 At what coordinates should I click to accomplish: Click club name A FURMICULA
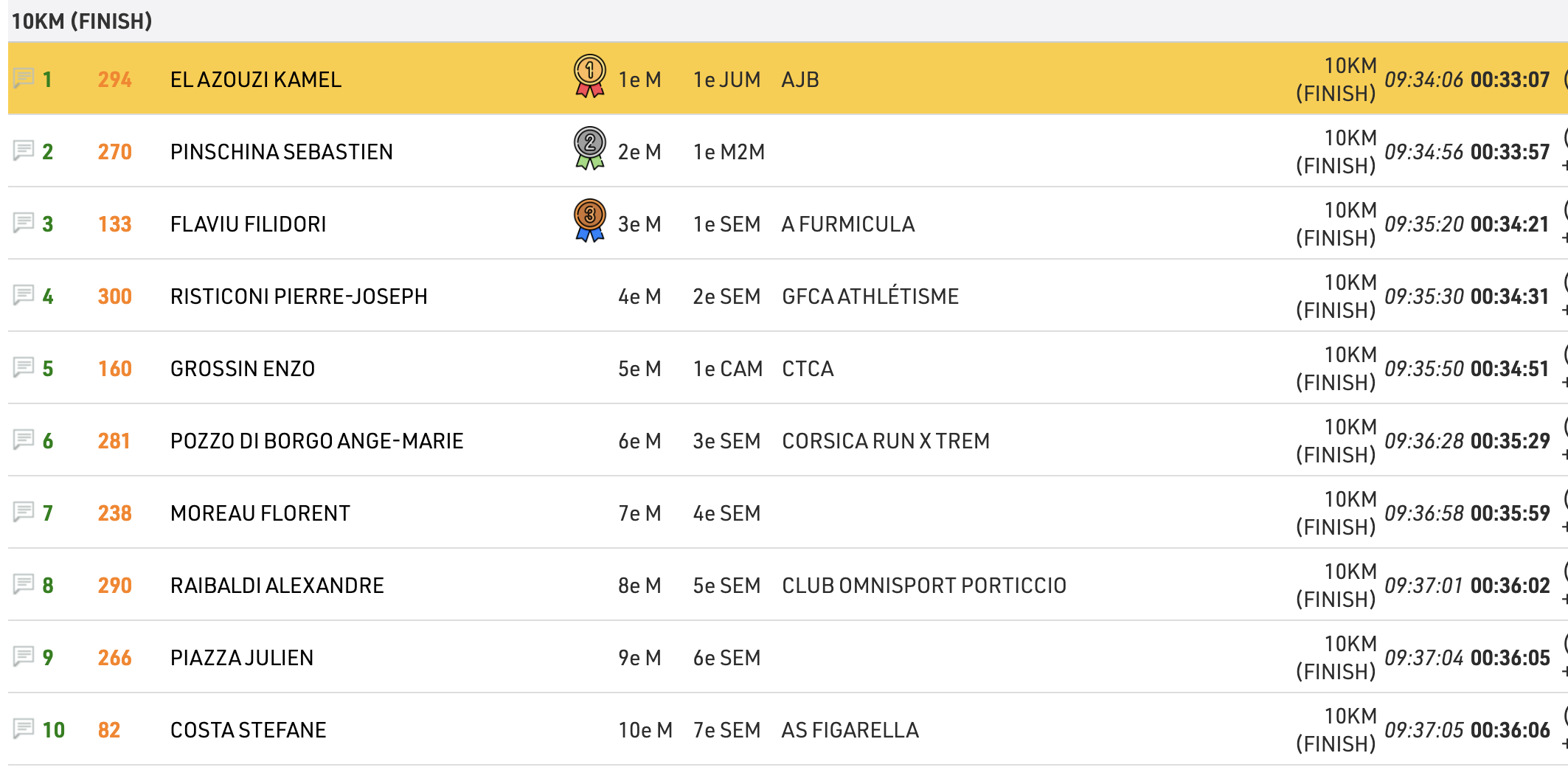click(847, 224)
